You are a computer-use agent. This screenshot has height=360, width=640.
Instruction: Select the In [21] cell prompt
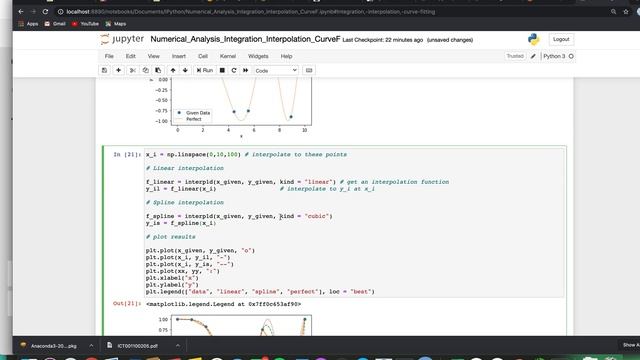coord(127,154)
